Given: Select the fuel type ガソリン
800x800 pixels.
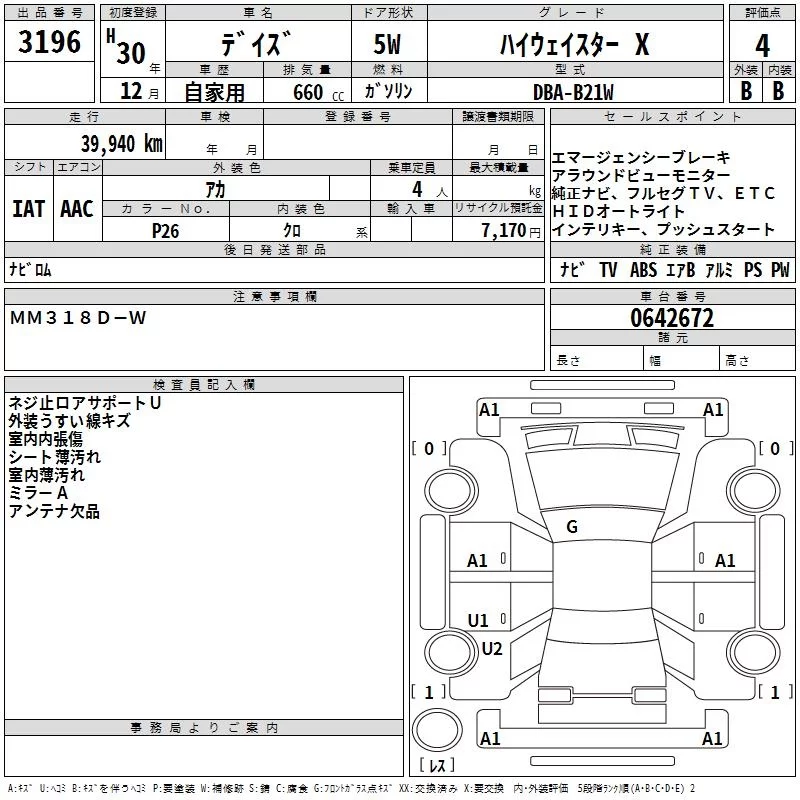Looking at the screenshot, I should [x=388, y=91].
